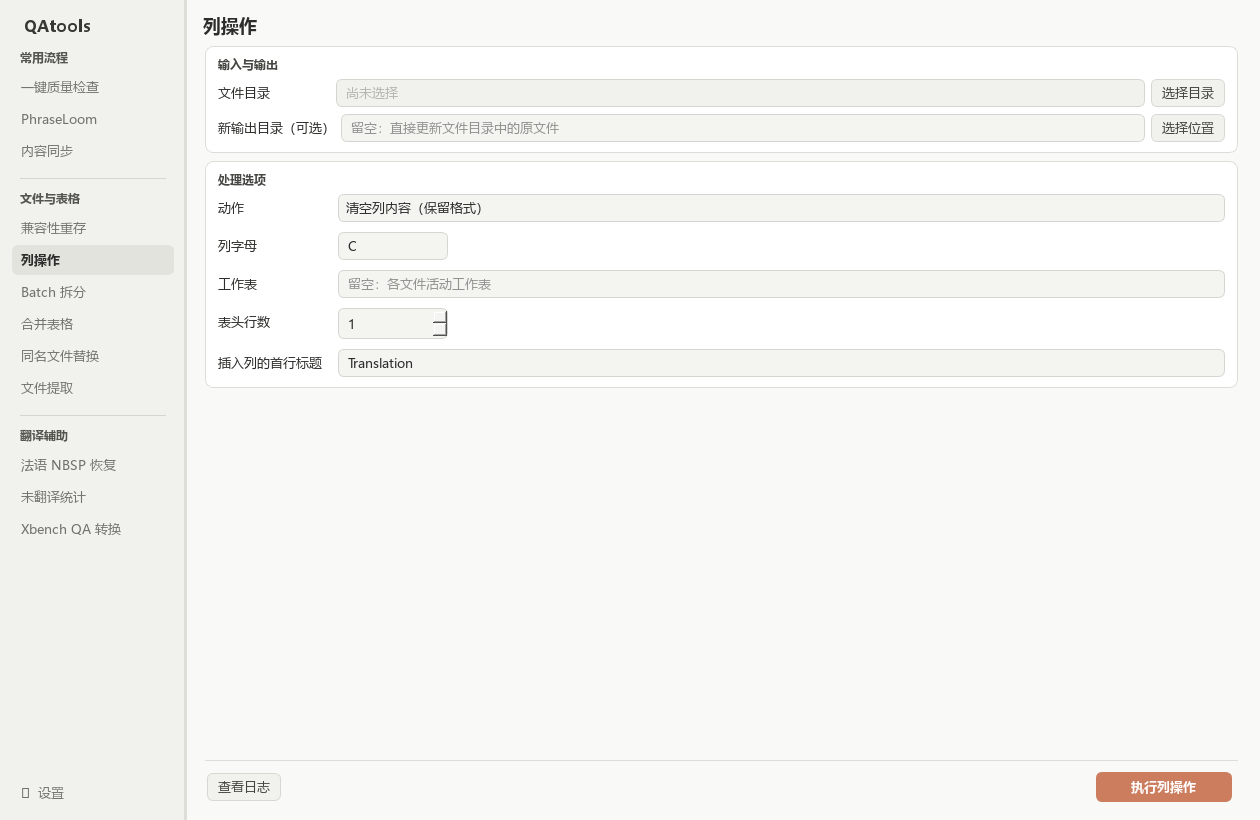Decrease 表头行数 with the down arrow
The height and width of the screenshot is (820, 1260).
click(x=440, y=330)
